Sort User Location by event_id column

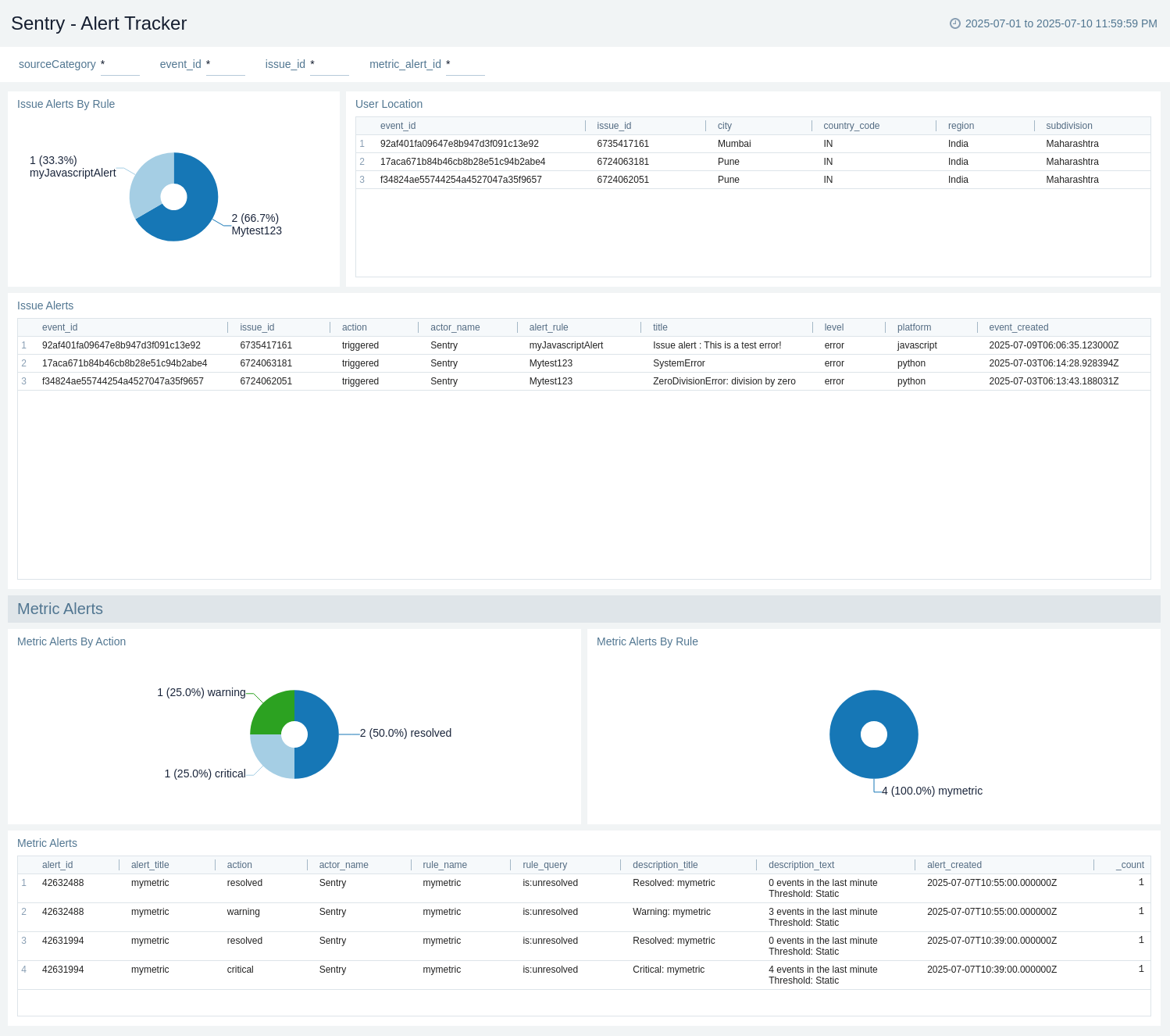click(398, 126)
